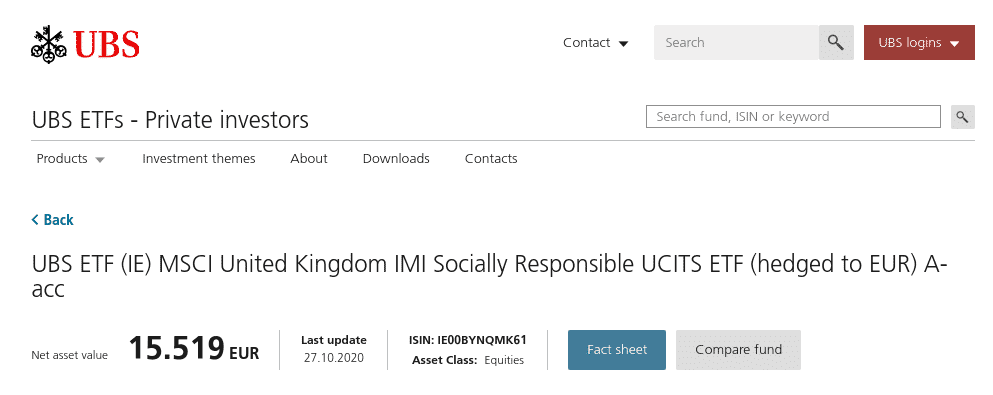
Task: Click the Back chevron arrow icon
Action: (x=35, y=220)
